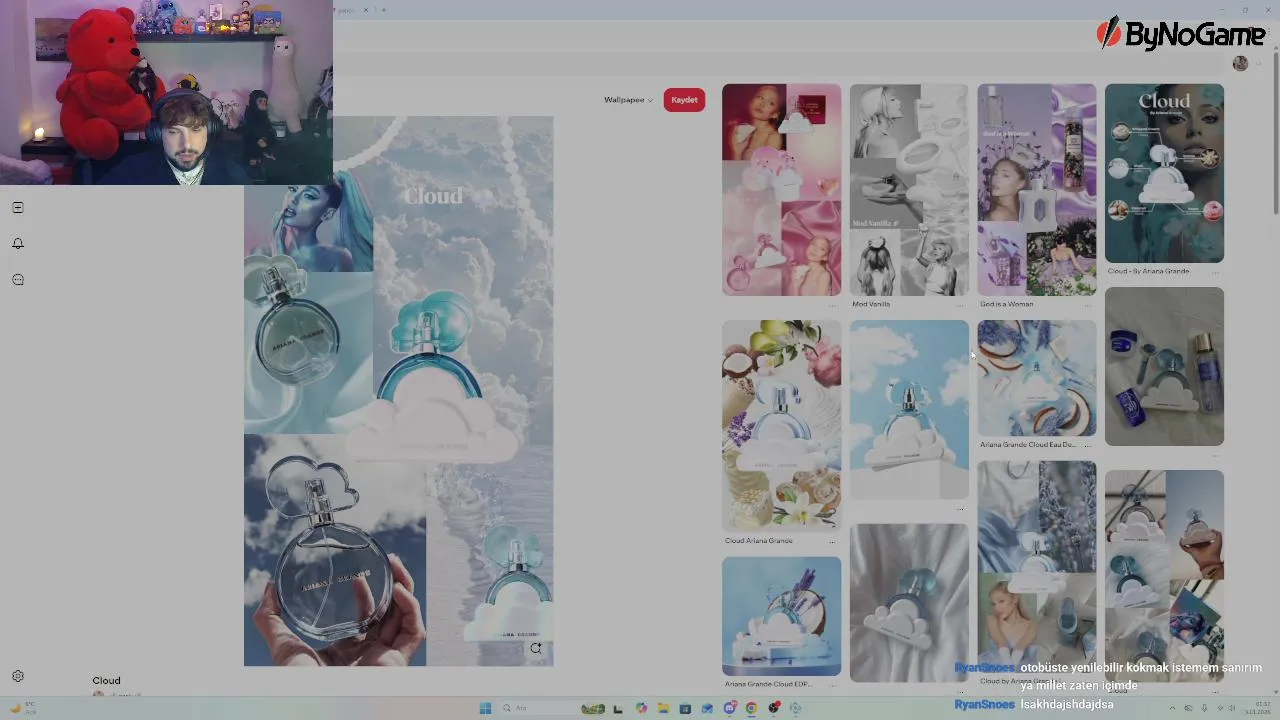Open more options for Ariana Grande Cloud Eau De pin
This screenshot has height=720, width=1280.
coord(1088,444)
